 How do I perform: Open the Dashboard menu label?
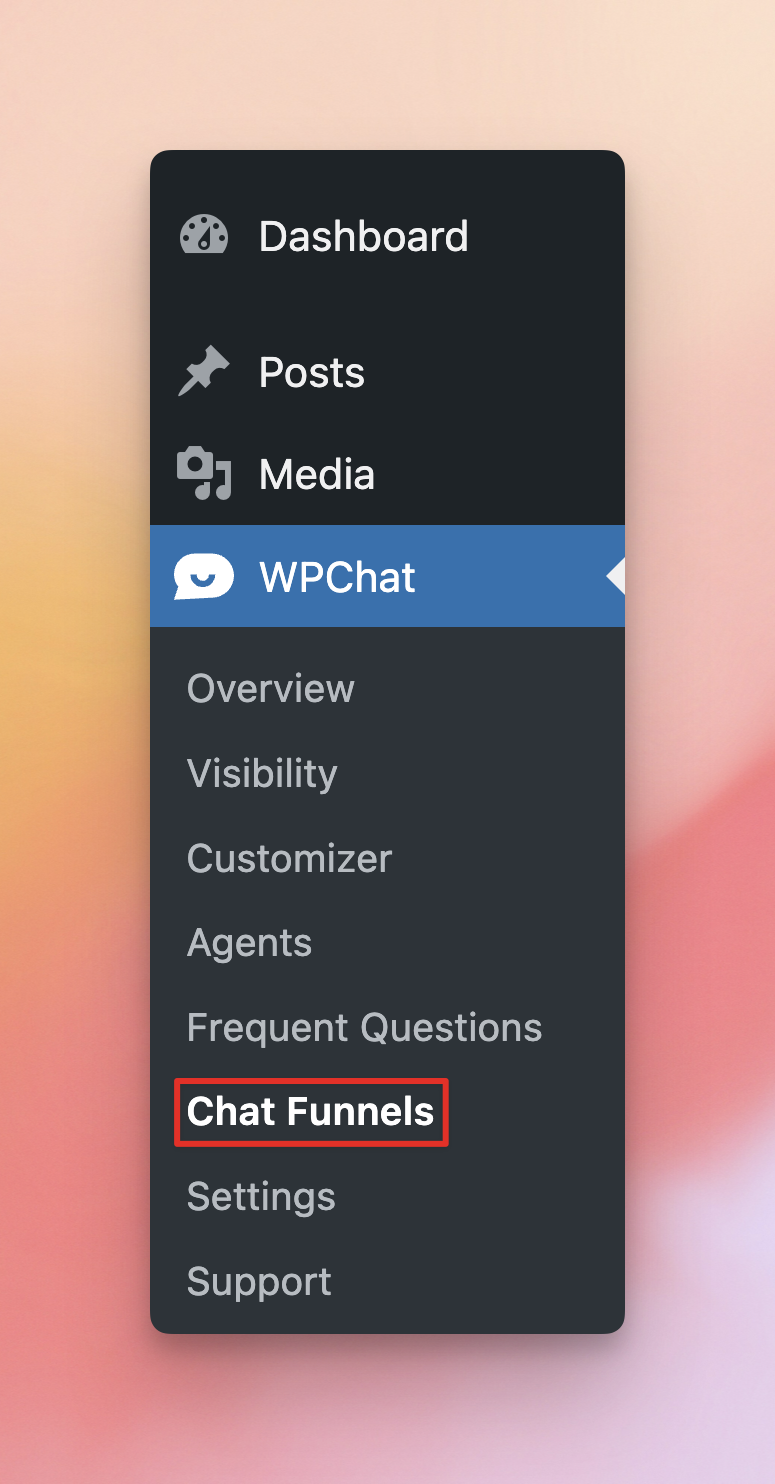(x=364, y=236)
